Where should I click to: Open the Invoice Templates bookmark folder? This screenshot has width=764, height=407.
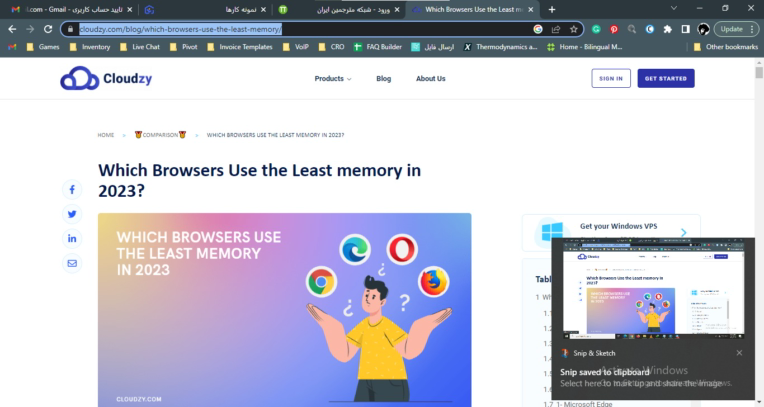(x=240, y=47)
